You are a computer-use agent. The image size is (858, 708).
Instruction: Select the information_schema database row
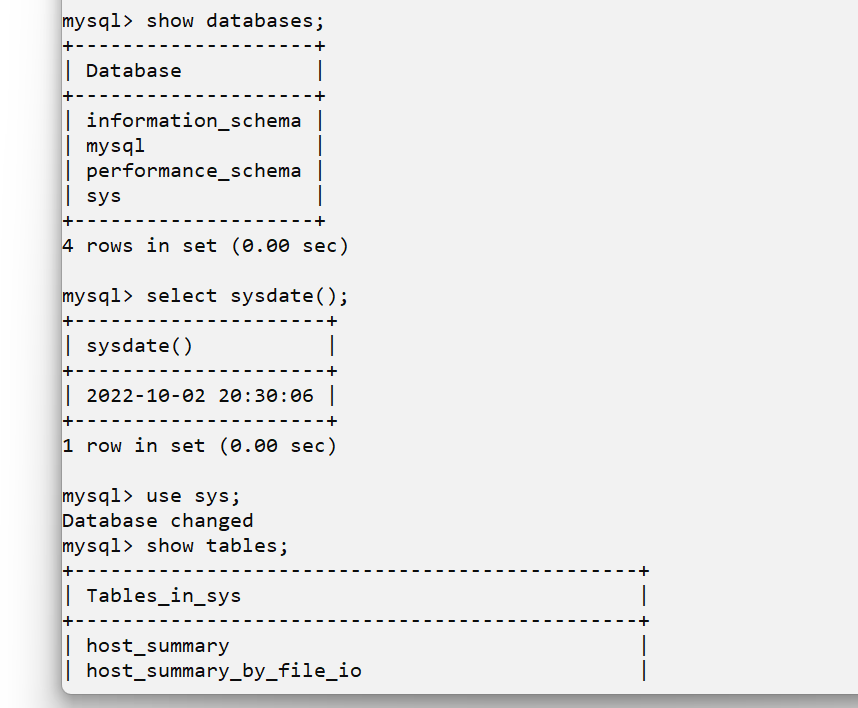click(x=193, y=121)
